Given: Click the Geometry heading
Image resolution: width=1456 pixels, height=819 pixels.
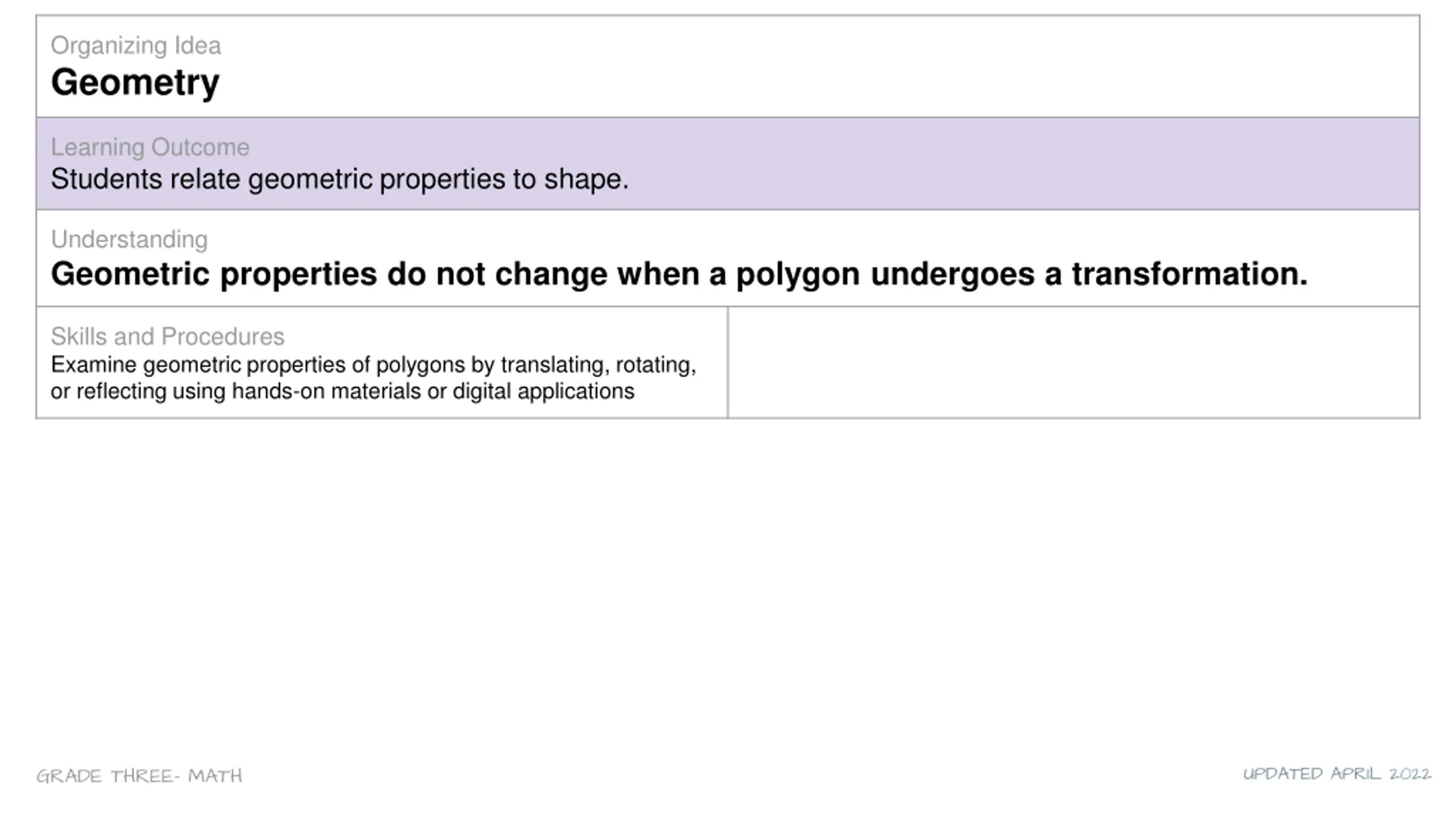Looking at the screenshot, I should pos(135,83).
